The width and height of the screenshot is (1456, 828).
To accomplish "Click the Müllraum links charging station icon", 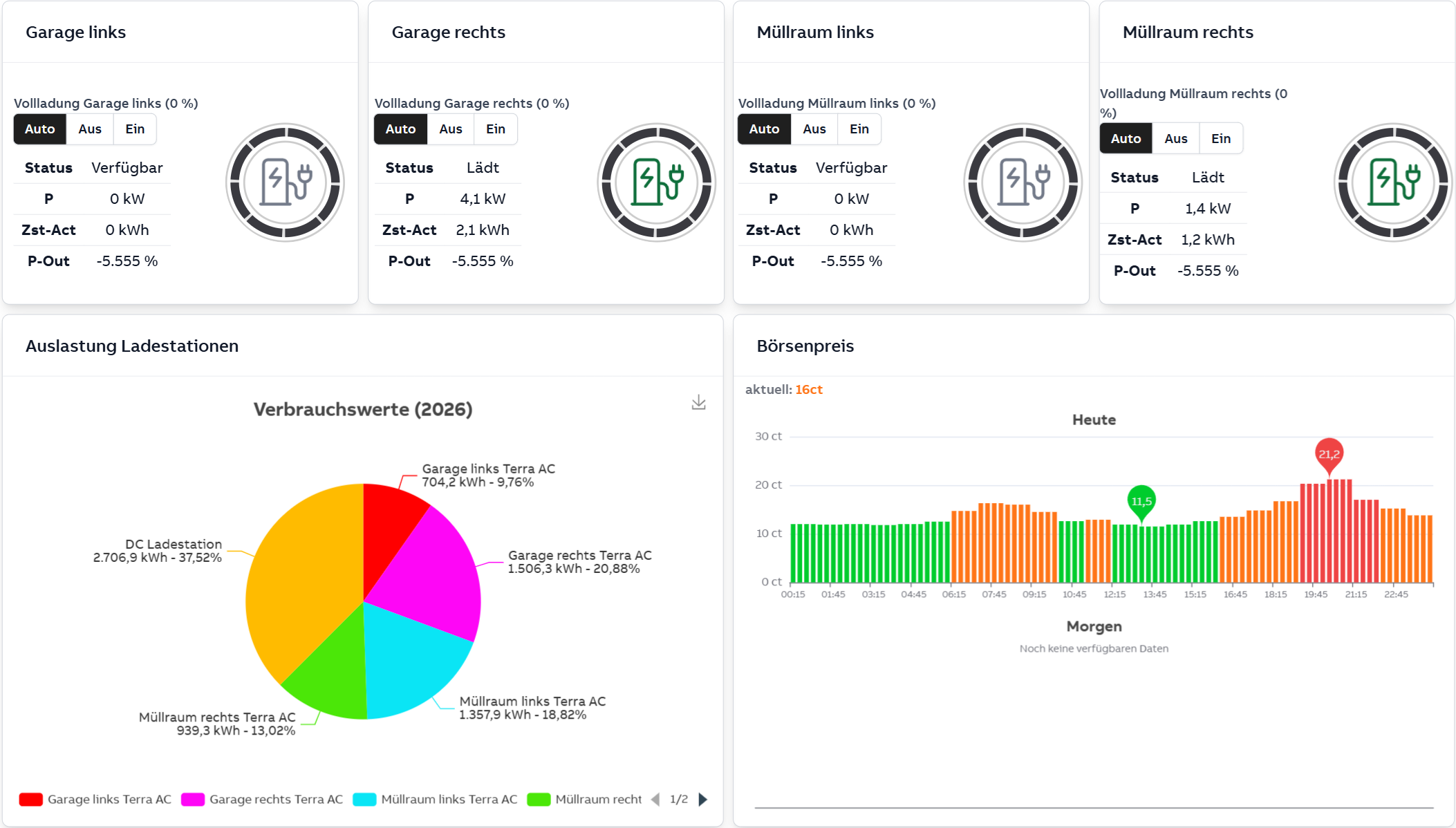I will click(x=1023, y=182).
